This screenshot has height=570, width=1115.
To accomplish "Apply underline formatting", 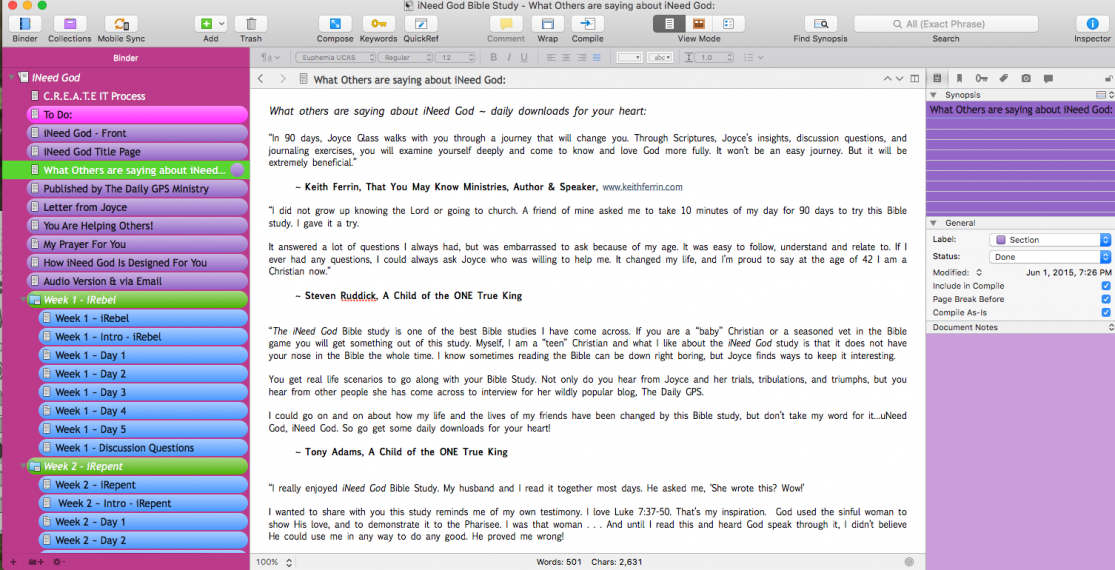I will tap(524, 58).
